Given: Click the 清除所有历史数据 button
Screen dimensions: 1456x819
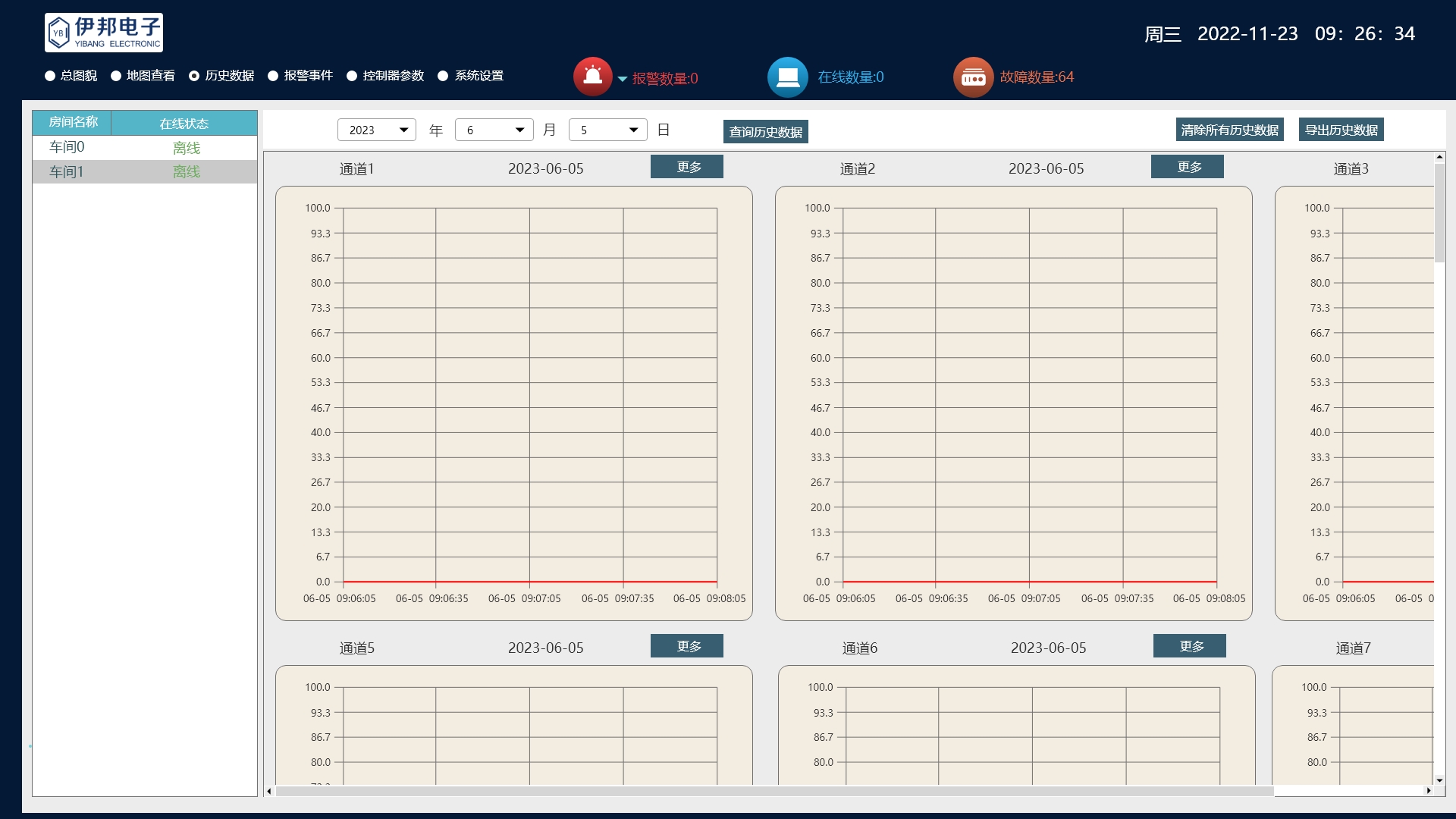Looking at the screenshot, I should point(1230,129).
